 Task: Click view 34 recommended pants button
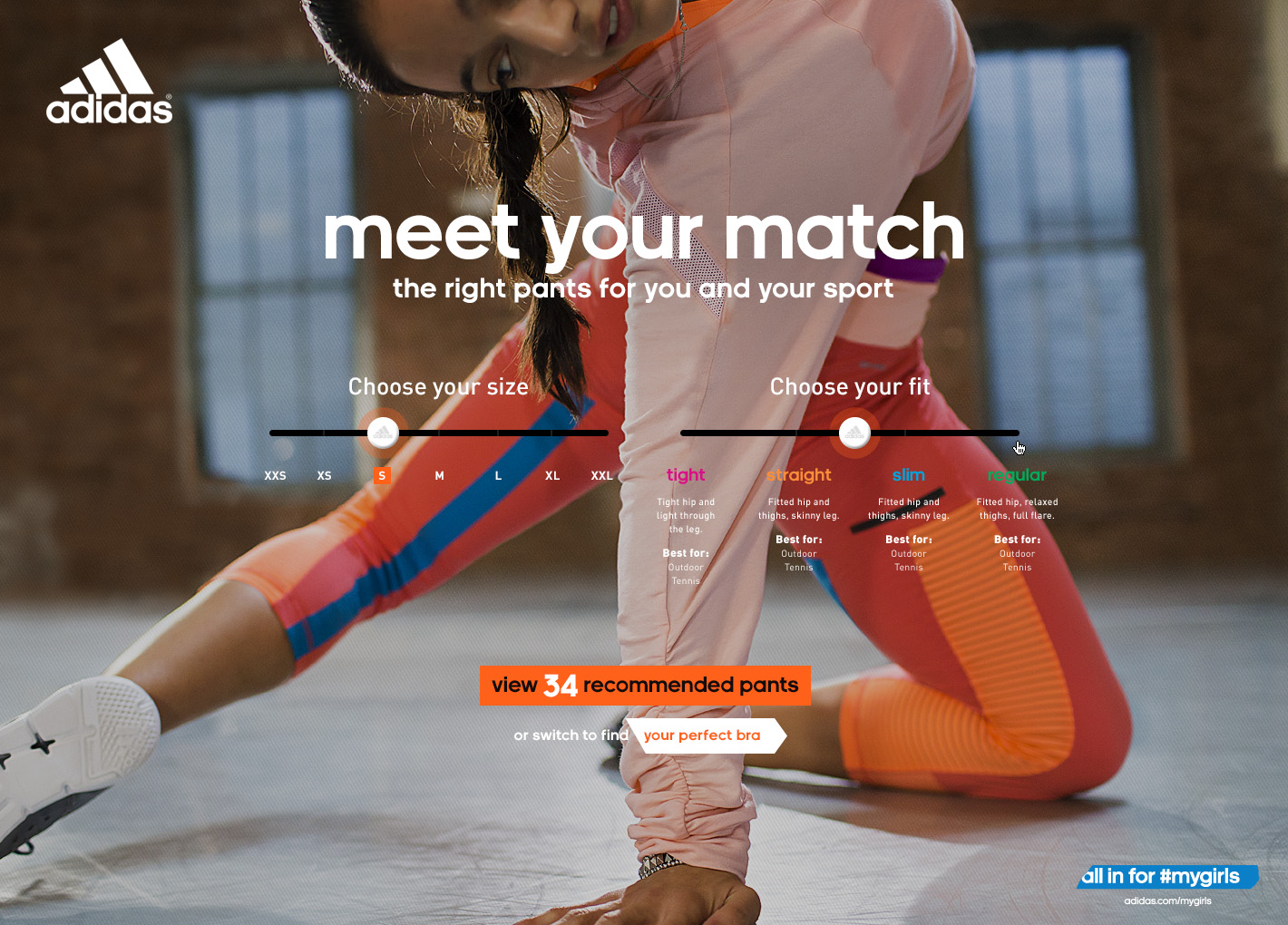pos(645,686)
